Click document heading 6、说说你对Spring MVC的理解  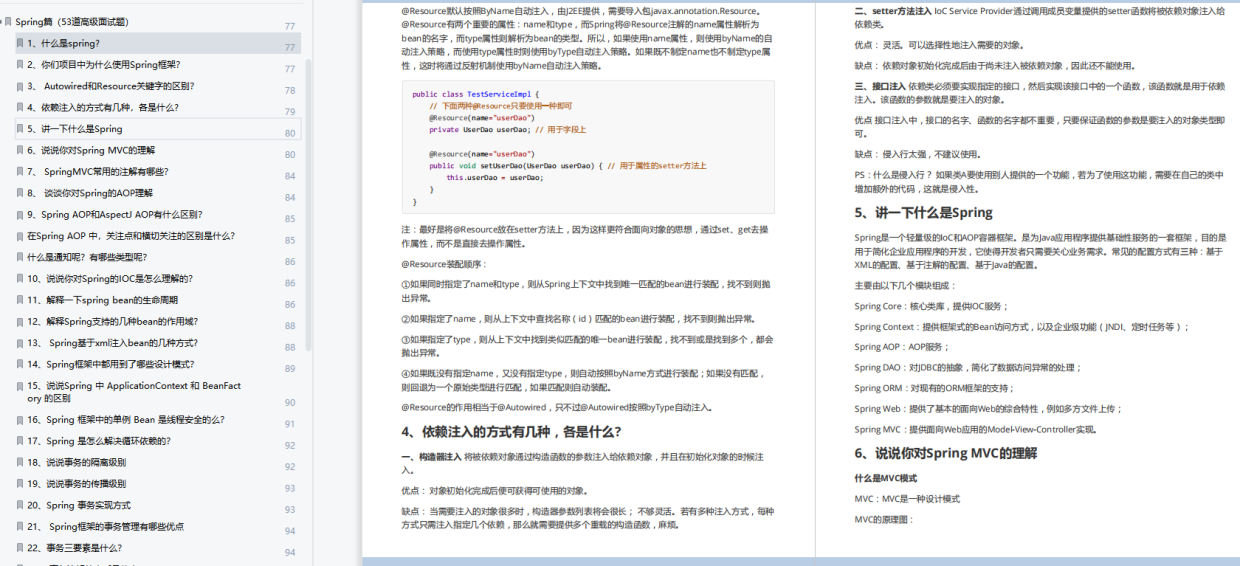(945, 453)
